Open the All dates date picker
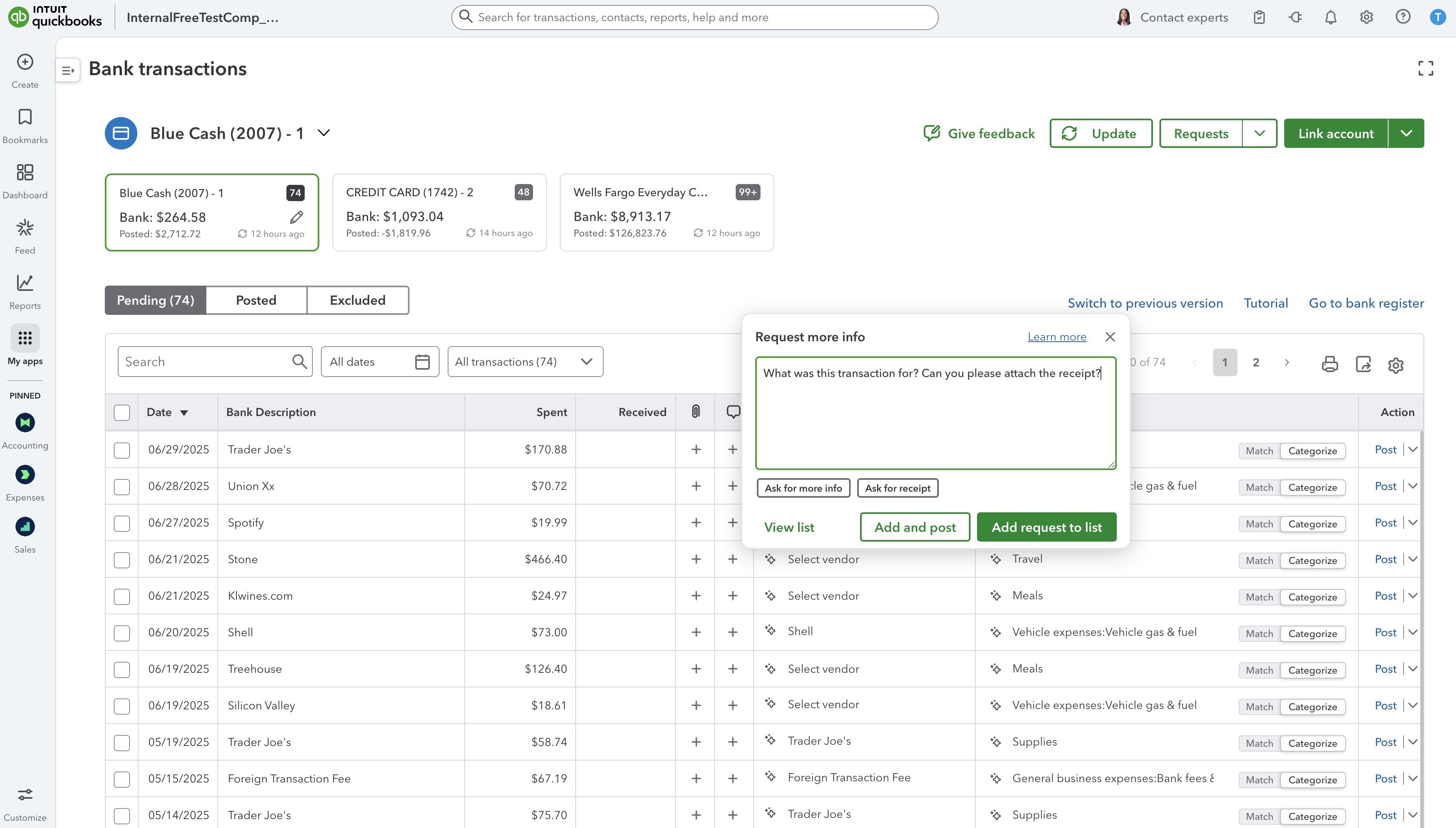This screenshot has width=1456, height=828. coord(380,362)
